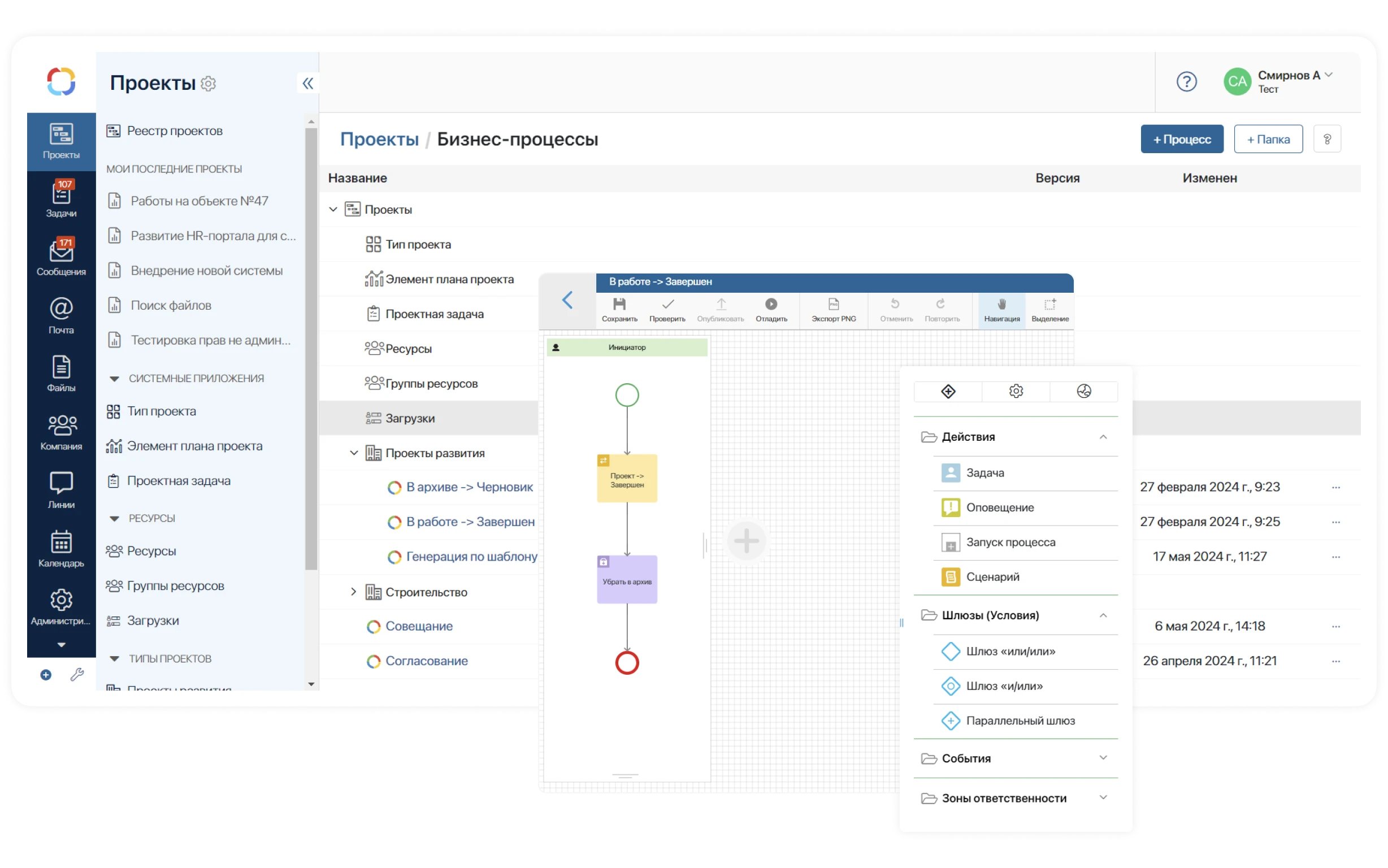
Task: Click the Отладить debug play icon
Action: tap(771, 304)
